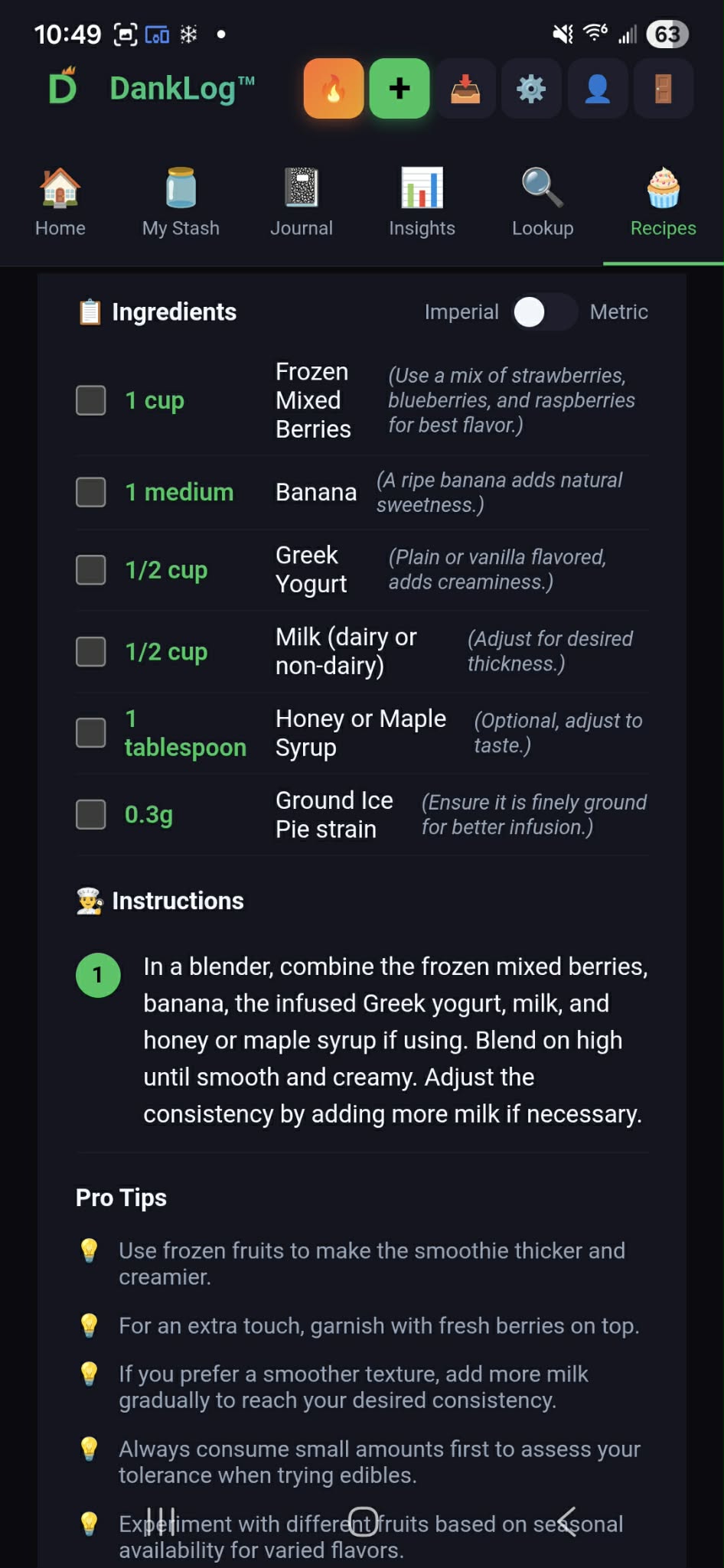Viewport: 724px width, 1568px height.
Task: Click the green plus to add an entry
Action: [x=399, y=89]
